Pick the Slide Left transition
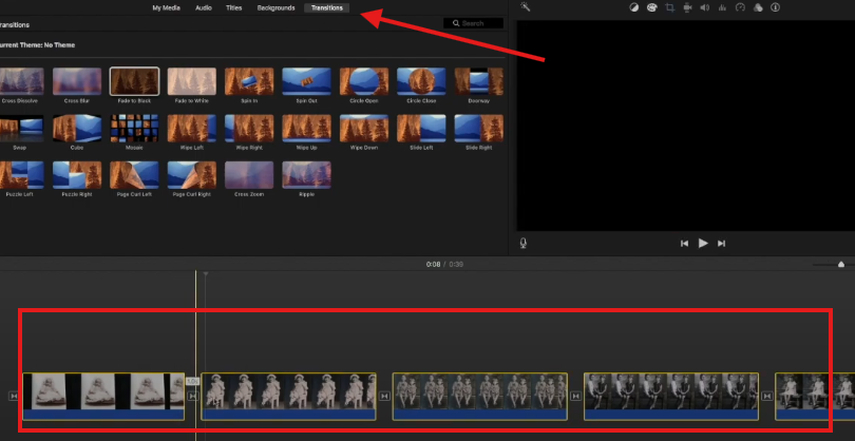Screen dimensions: 855x441 tap(422, 129)
